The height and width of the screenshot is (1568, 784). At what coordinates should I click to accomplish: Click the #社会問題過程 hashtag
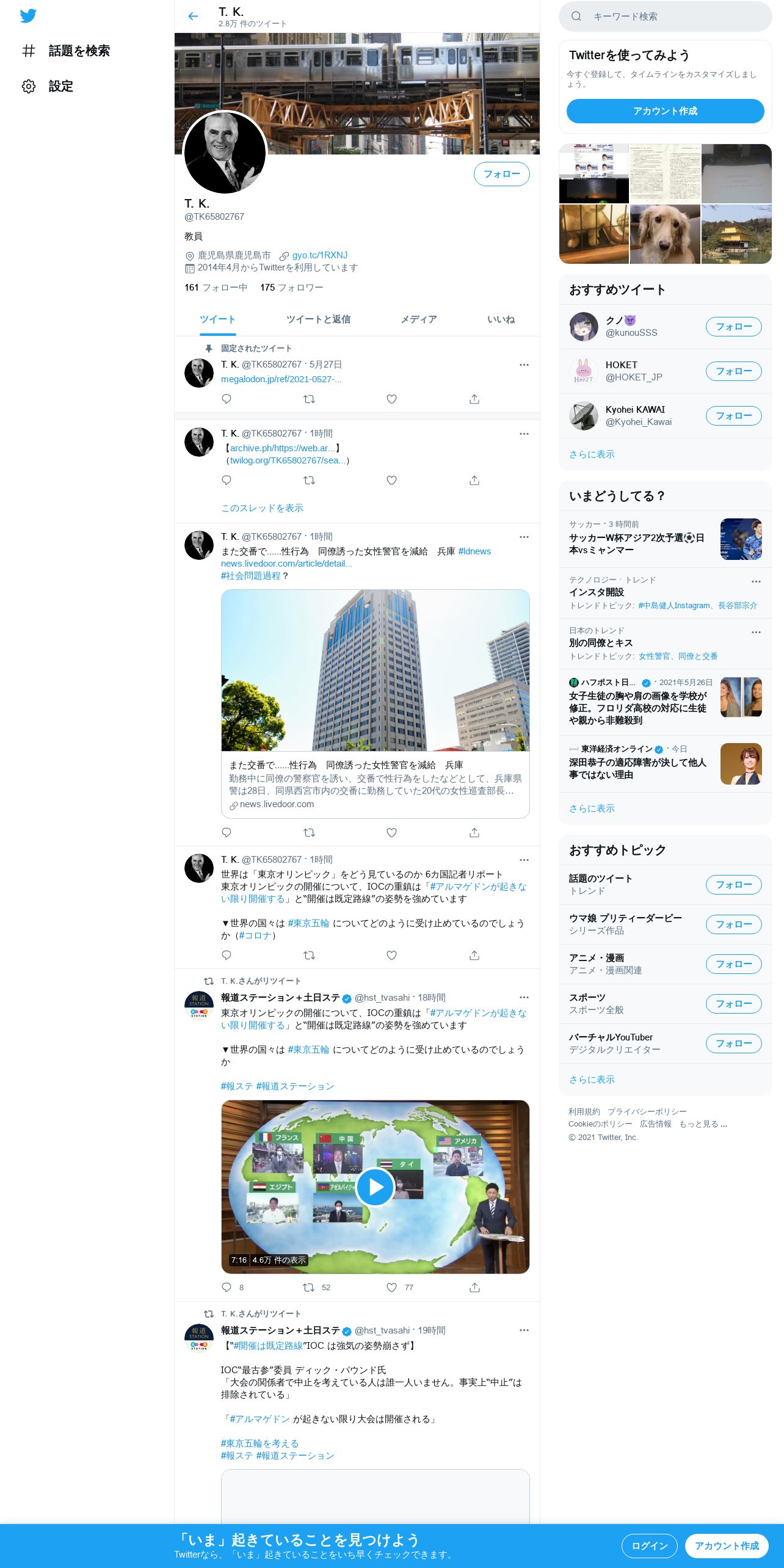(x=250, y=576)
